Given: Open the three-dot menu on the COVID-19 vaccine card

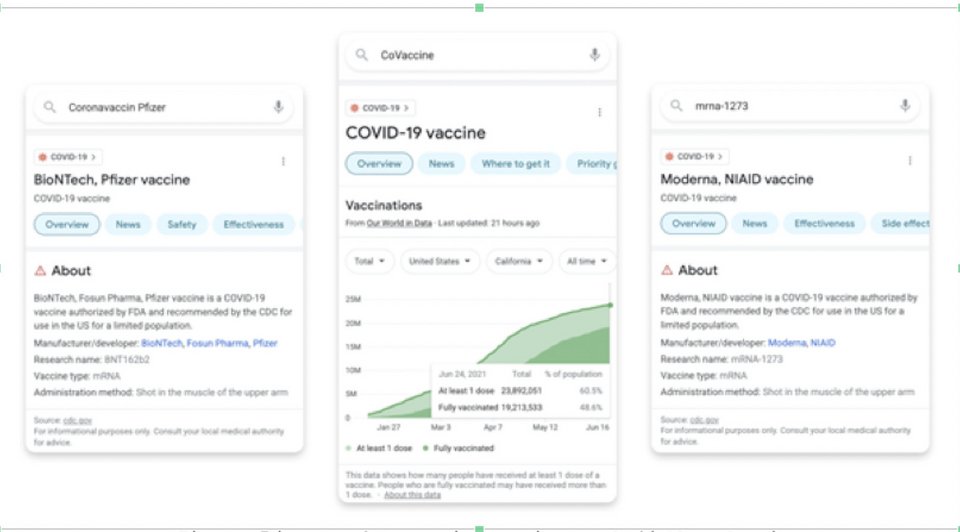Looking at the screenshot, I should tap(599, 112).
